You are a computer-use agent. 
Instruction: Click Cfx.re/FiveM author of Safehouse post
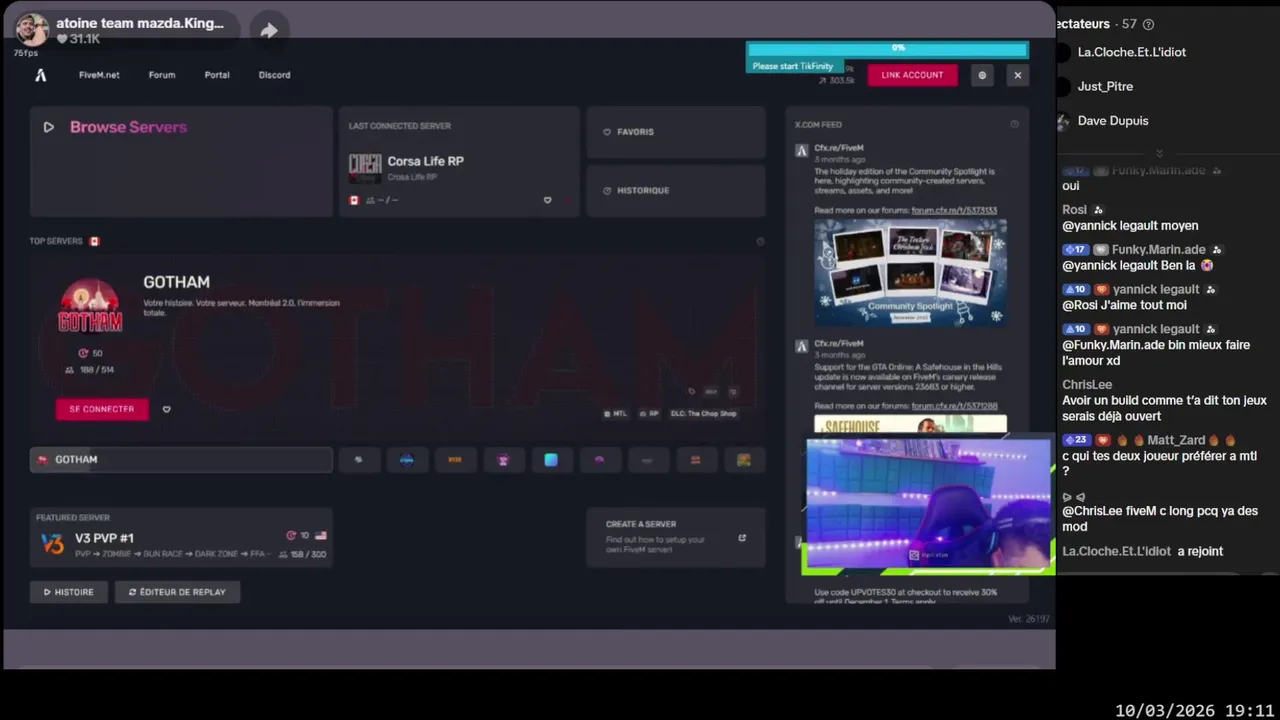point(839,344)
